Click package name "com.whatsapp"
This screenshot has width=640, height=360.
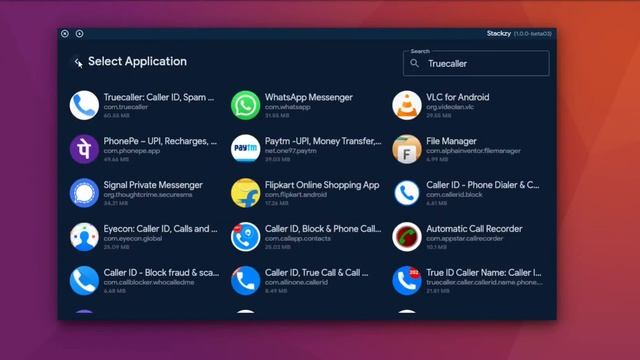(287, 107)
